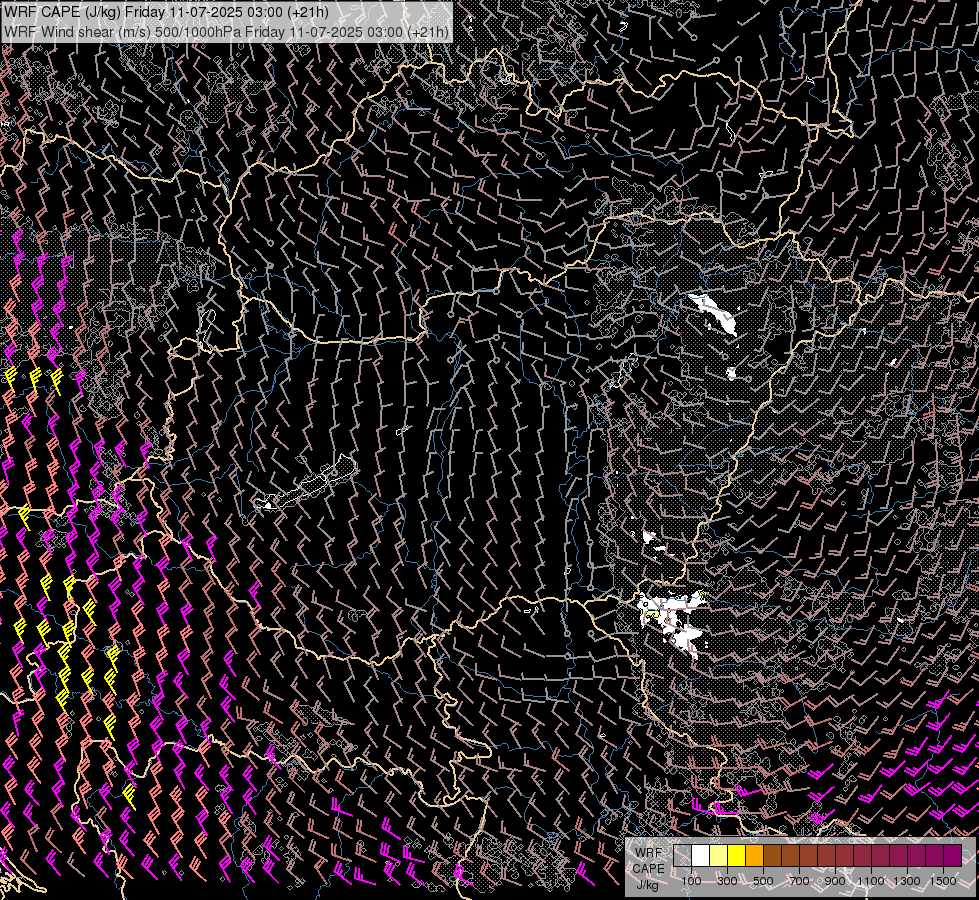Click the 1500 legend tick label

pyautogui.click(x=943, y=881)
